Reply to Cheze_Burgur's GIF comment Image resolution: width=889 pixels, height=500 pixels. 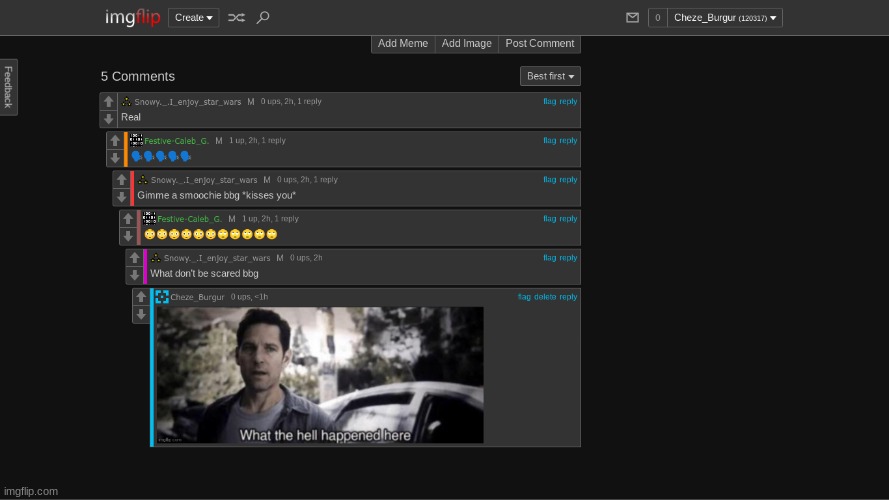click(568, 297)
